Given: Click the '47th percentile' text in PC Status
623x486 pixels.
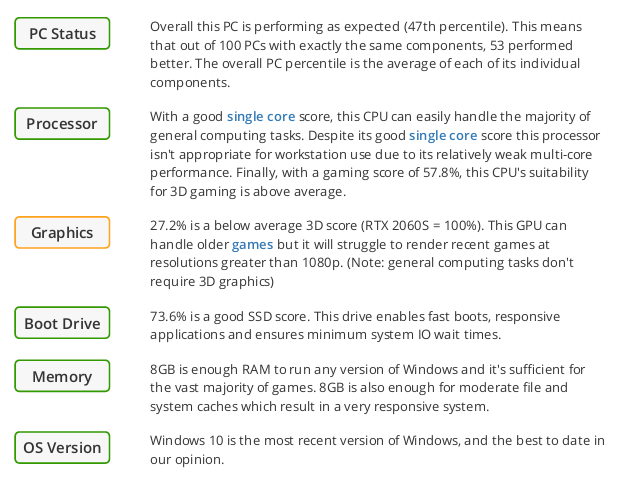Looking at the screenshot, I should click(456, 27).
